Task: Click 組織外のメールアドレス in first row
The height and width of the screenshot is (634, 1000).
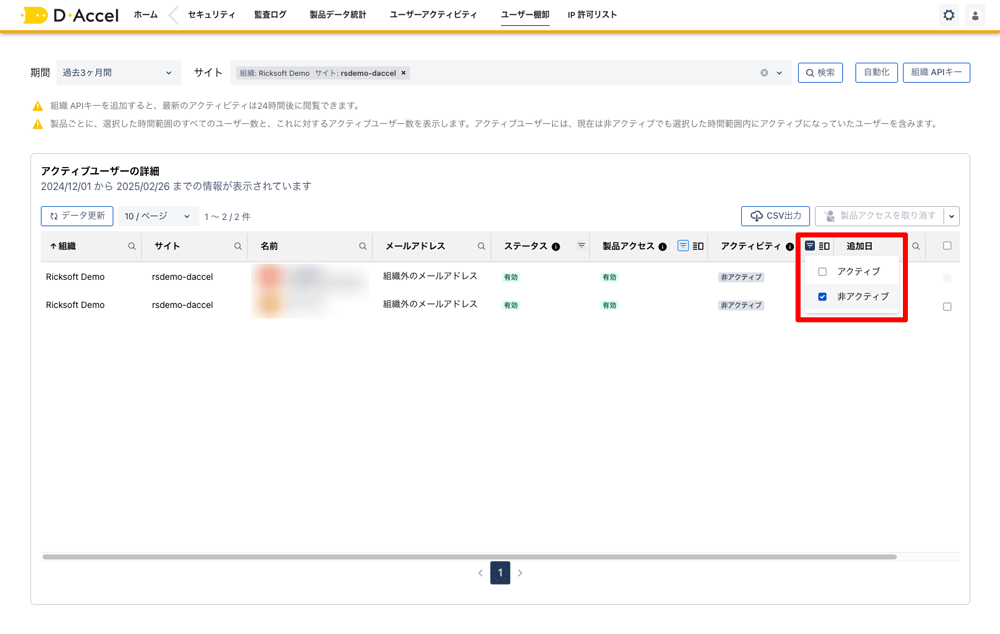Action: pos(430,276)
